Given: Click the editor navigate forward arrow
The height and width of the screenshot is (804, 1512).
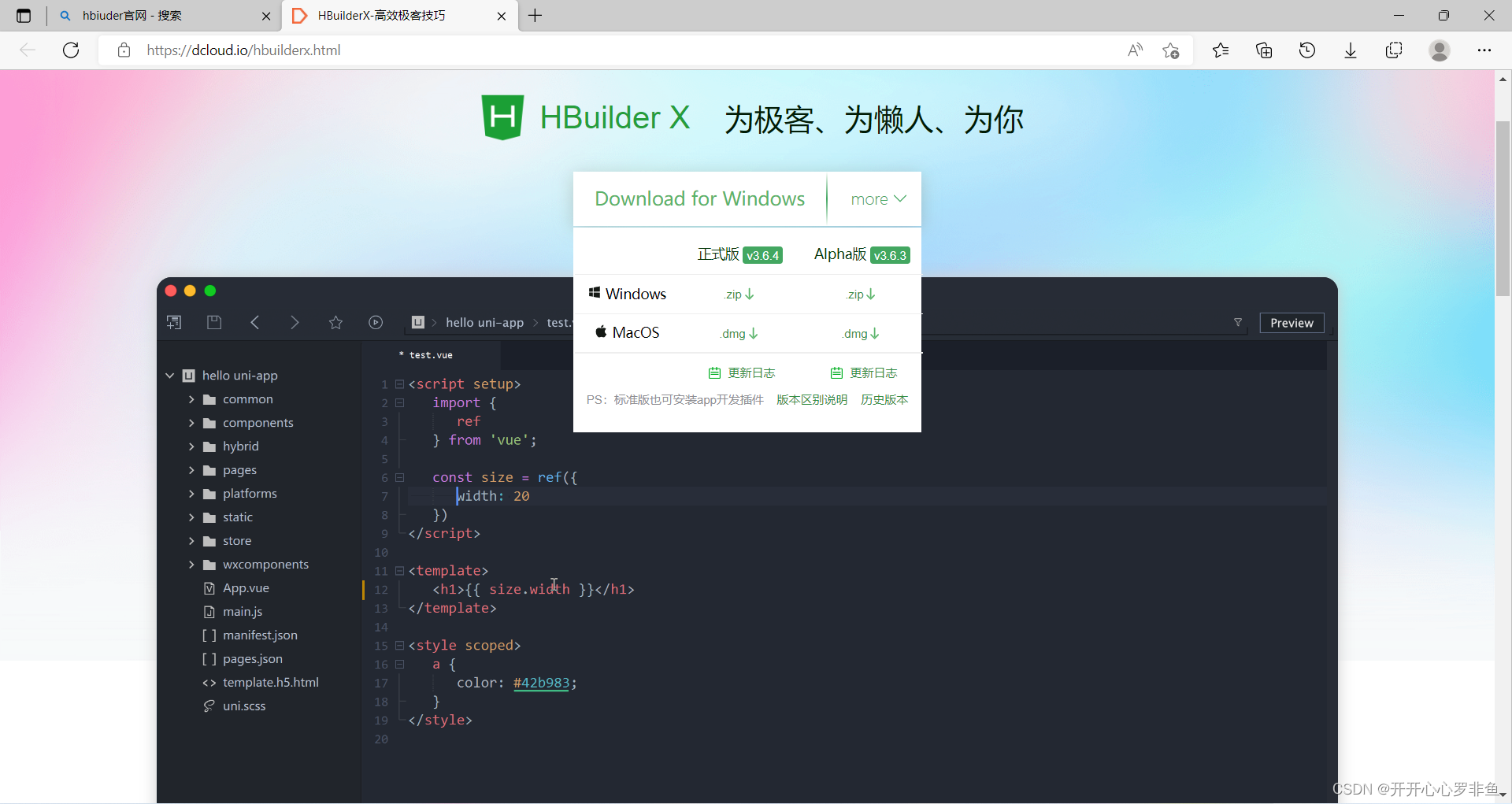Looking at the screenshot, I should point(295,322).
